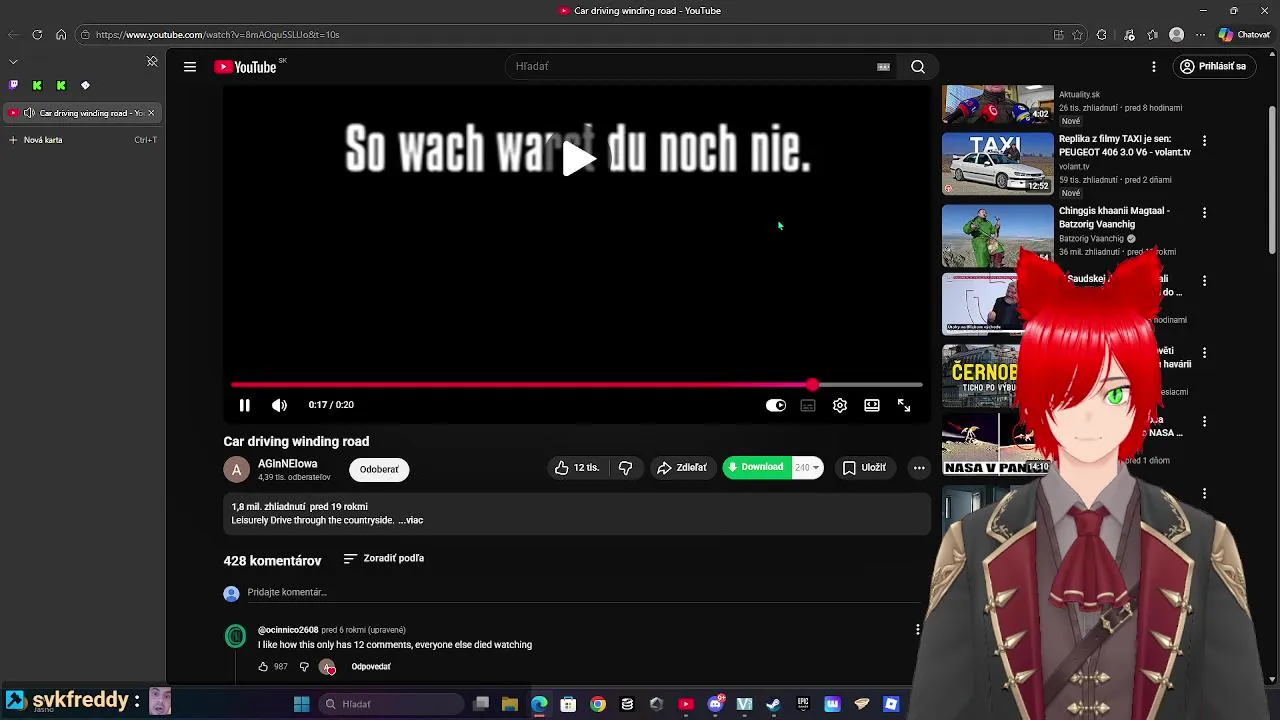1280x720 pixels.
Task: Open the 240 download quality dropdown
Action: (x=807, y=467)
